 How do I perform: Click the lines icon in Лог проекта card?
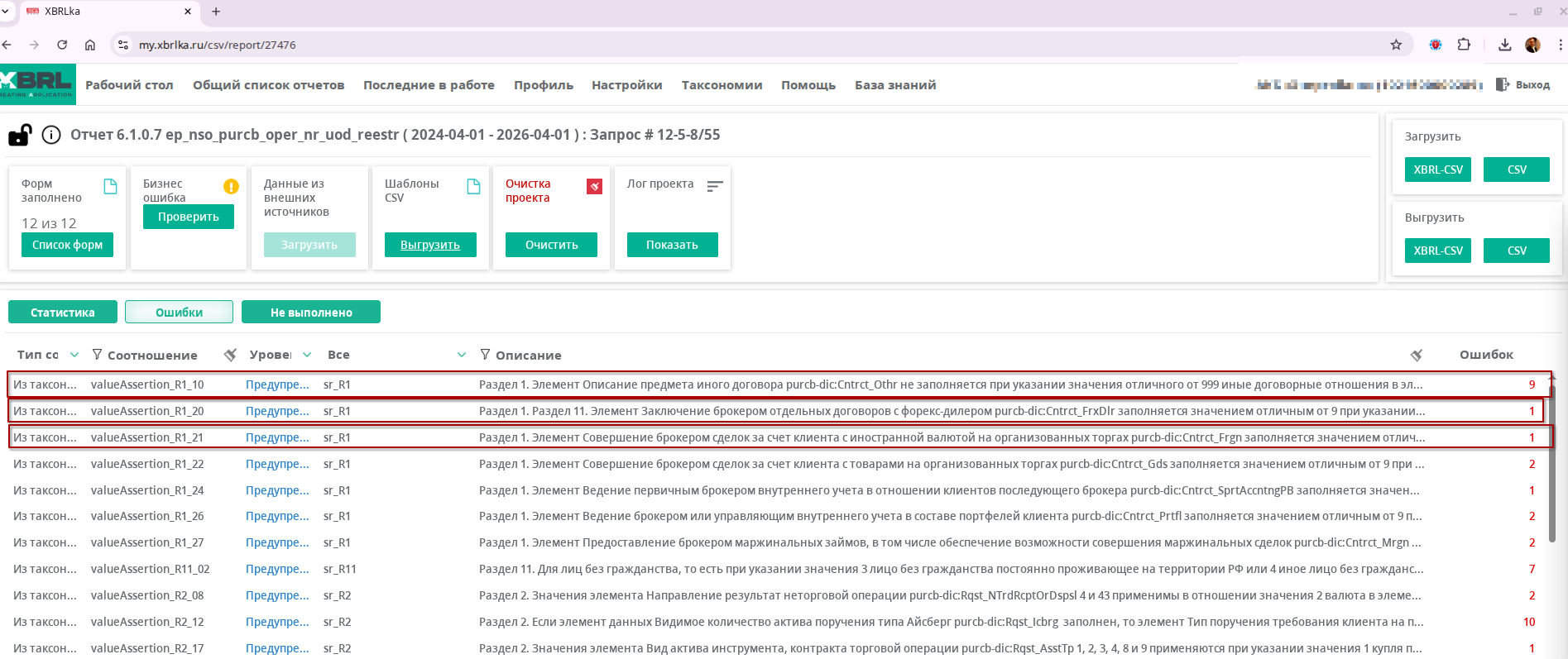point(715,187)
